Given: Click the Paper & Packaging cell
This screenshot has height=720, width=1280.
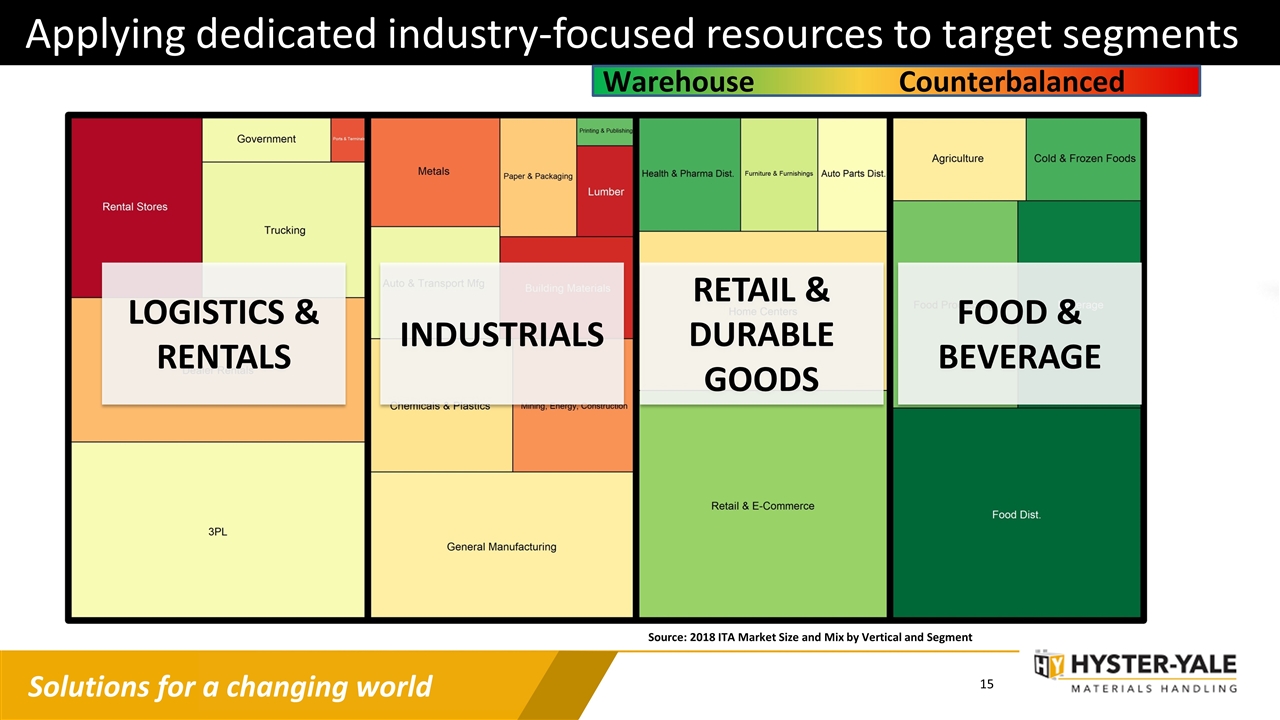Looking at the screenshot, I should [x=538, y=176].
